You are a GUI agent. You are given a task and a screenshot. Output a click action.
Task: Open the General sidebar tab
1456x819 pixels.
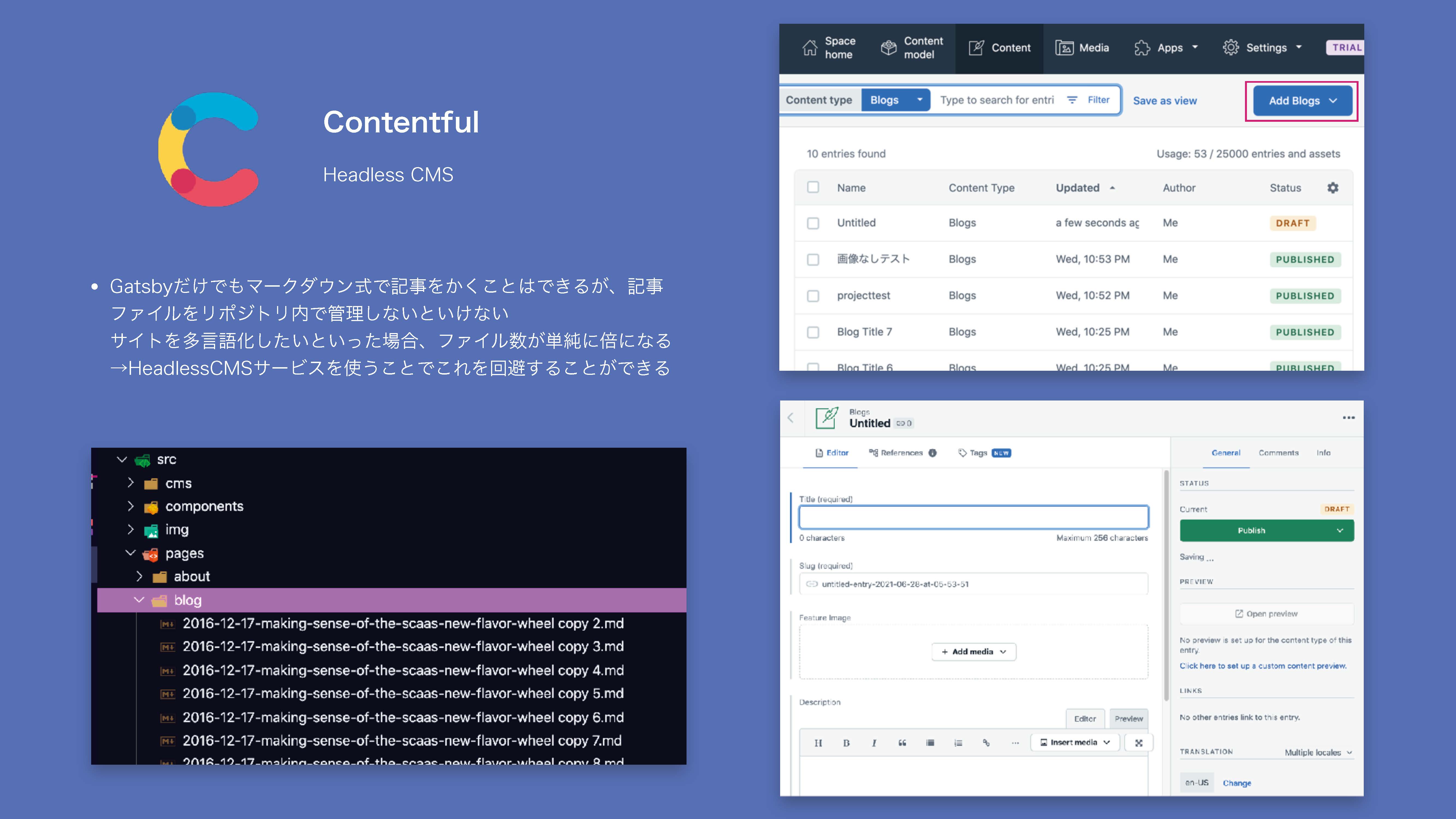click(1225, 453)
